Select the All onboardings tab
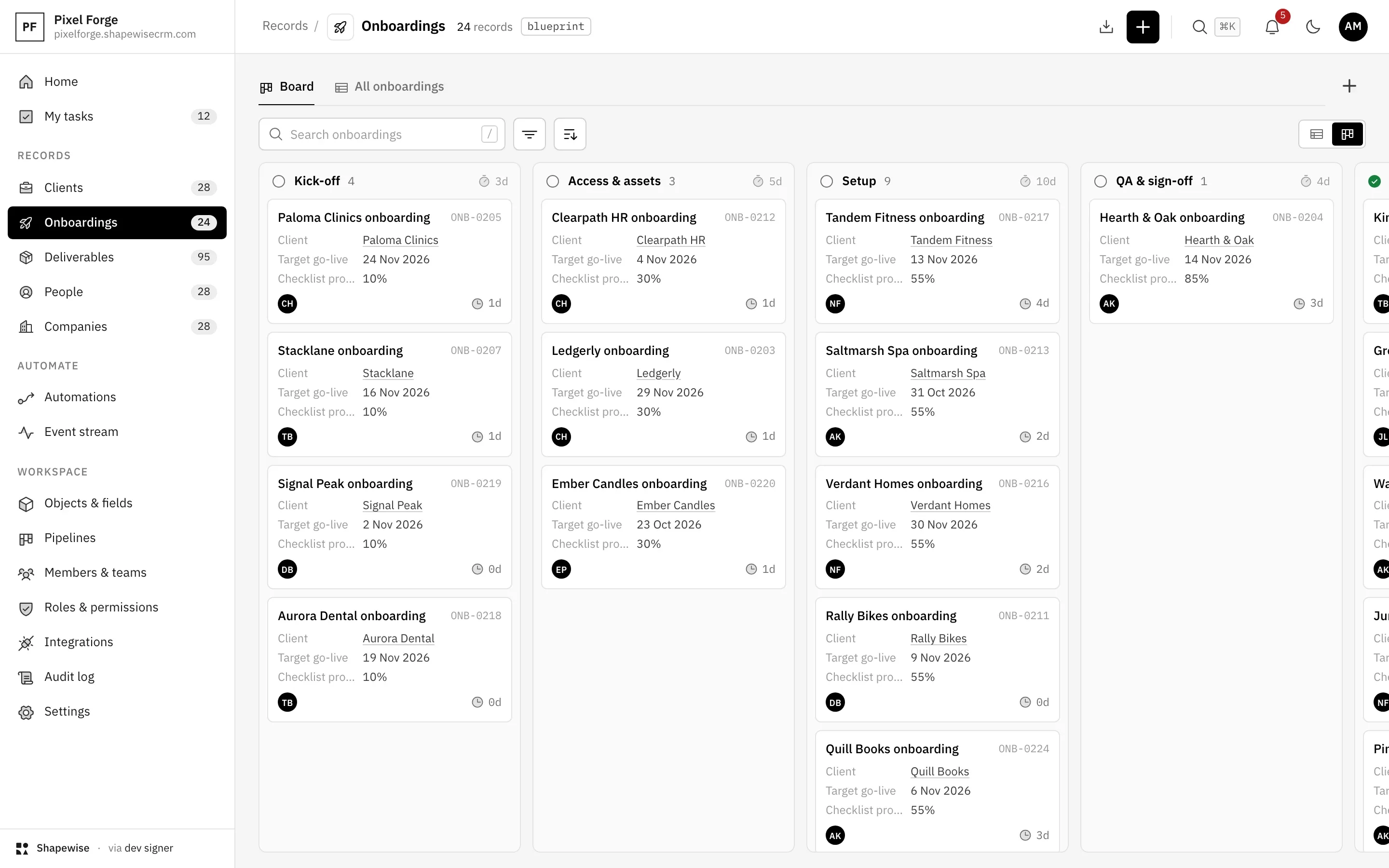This screenshot has height=868, width=1389. click(x=389, y=87)
